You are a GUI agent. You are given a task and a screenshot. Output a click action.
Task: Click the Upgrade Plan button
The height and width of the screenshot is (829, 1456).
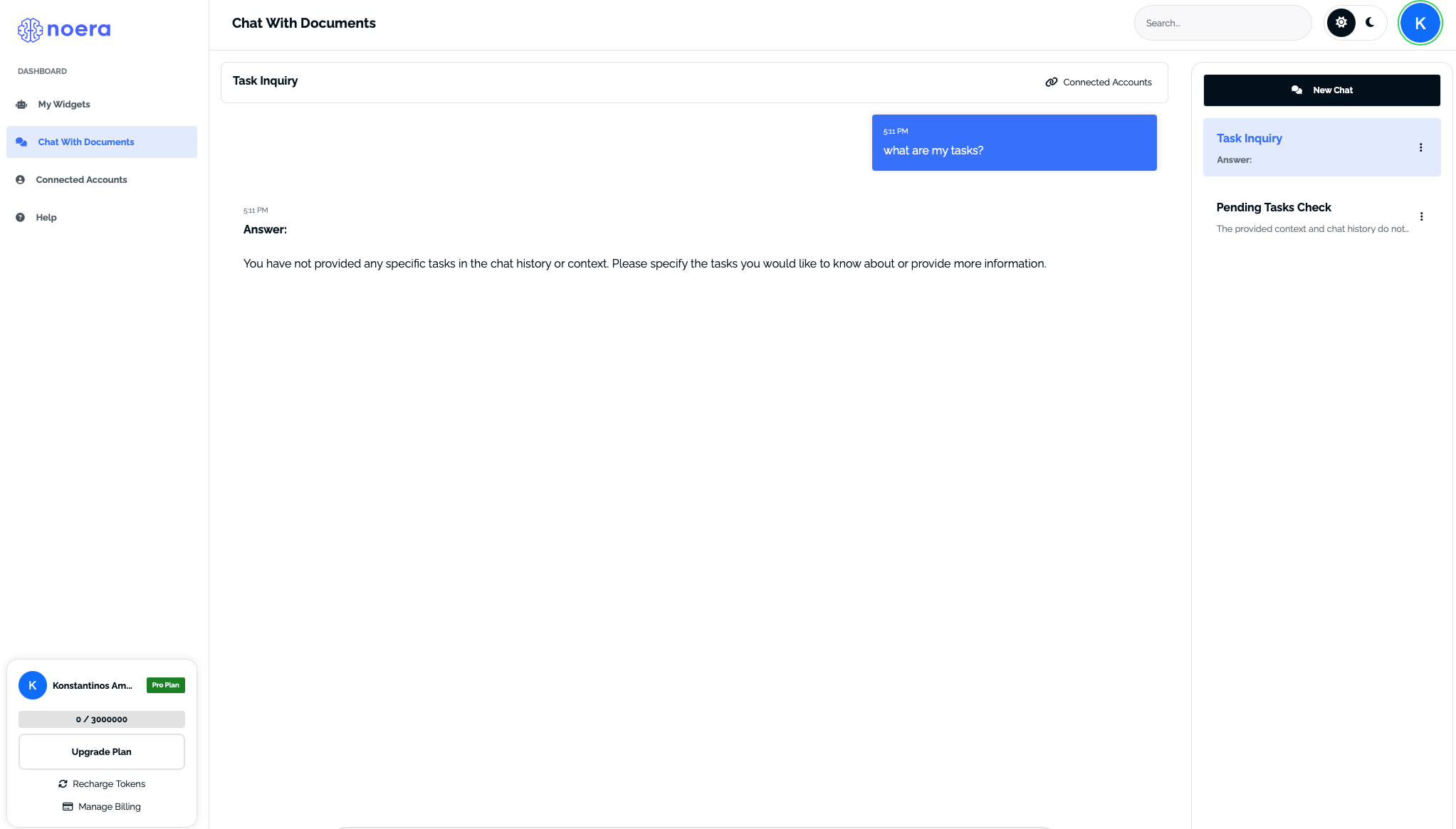tap(101, 751)
